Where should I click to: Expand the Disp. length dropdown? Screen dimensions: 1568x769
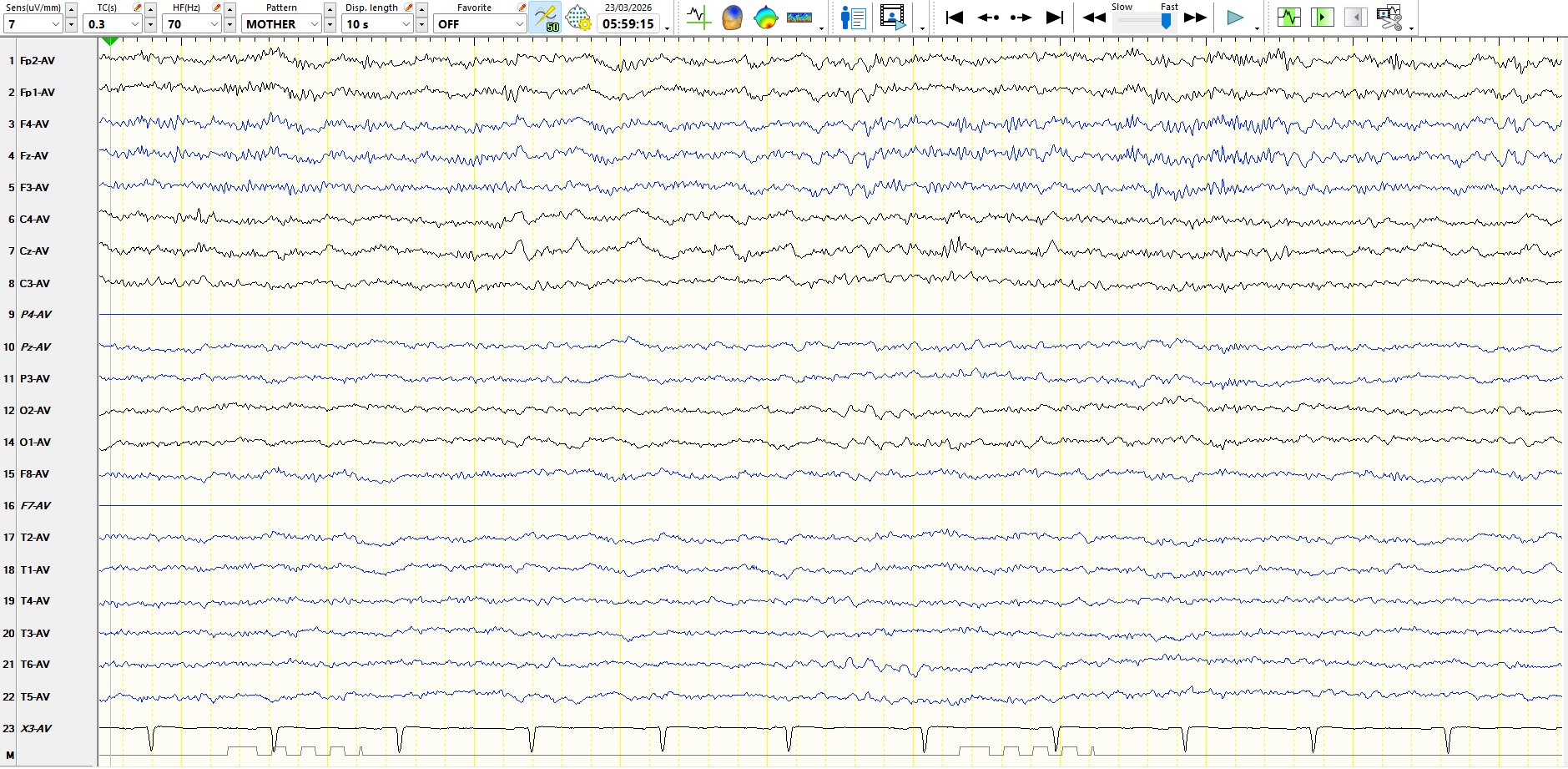tap(406, 24)
